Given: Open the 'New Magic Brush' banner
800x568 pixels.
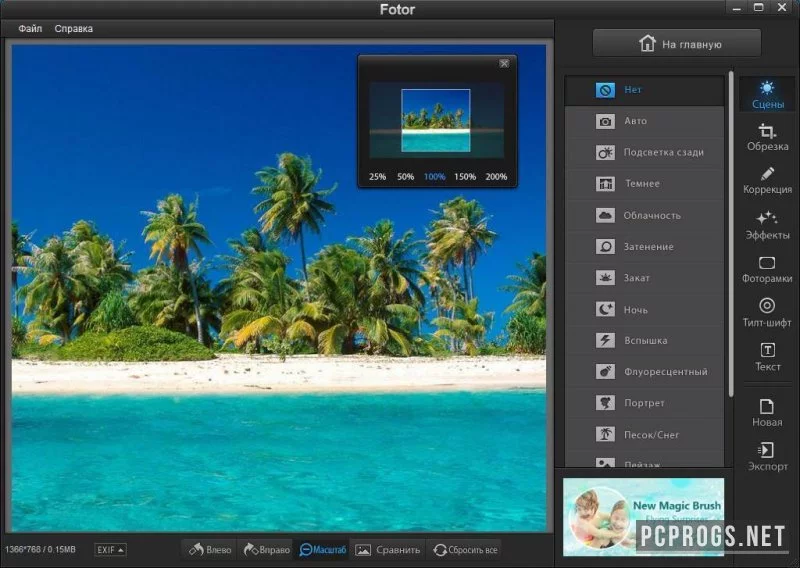Looking at the screenshot, I should tap(643, 516).
